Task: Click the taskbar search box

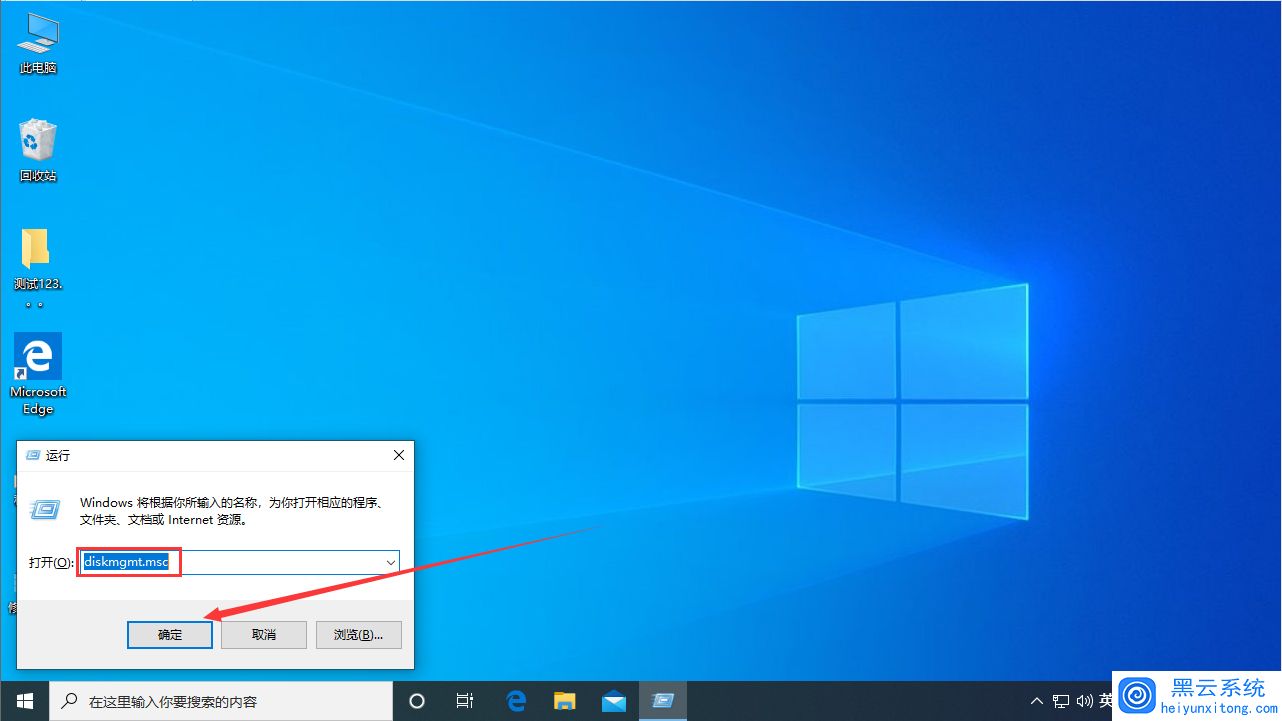Action: click(x=220, y=701)
